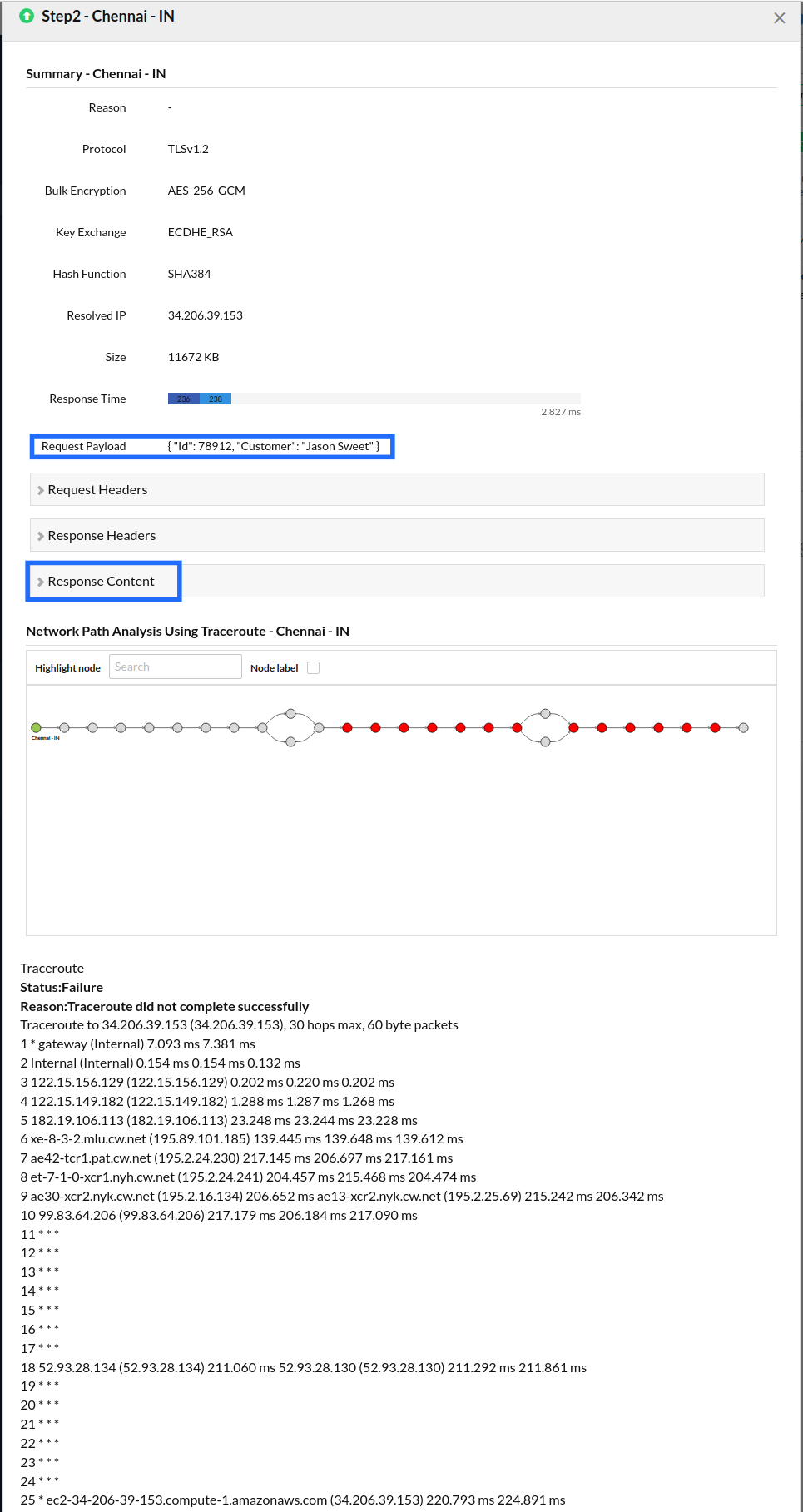Select the green Chennai - IN source node
Screen dimensions: 803x1512
point(36,728)
